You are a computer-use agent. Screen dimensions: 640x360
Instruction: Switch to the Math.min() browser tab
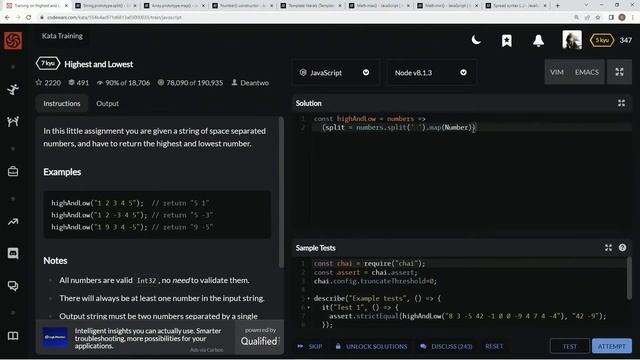point(448,6)
